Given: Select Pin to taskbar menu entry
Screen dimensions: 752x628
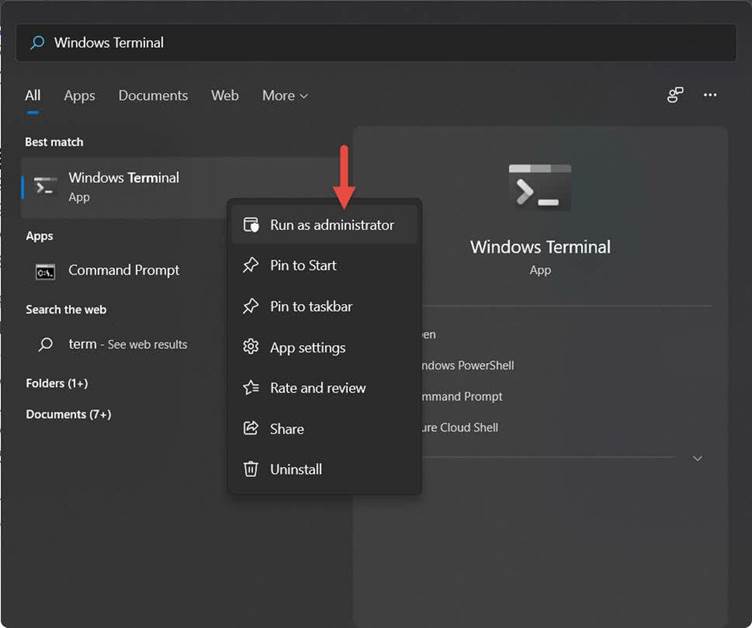Looking at the screenshot, I should [324, 306].
